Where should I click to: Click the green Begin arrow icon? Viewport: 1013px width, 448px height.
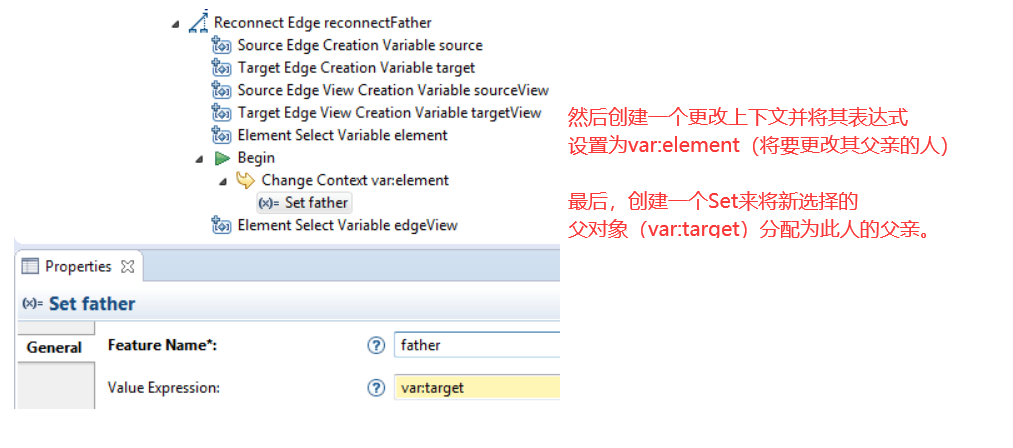222,158
